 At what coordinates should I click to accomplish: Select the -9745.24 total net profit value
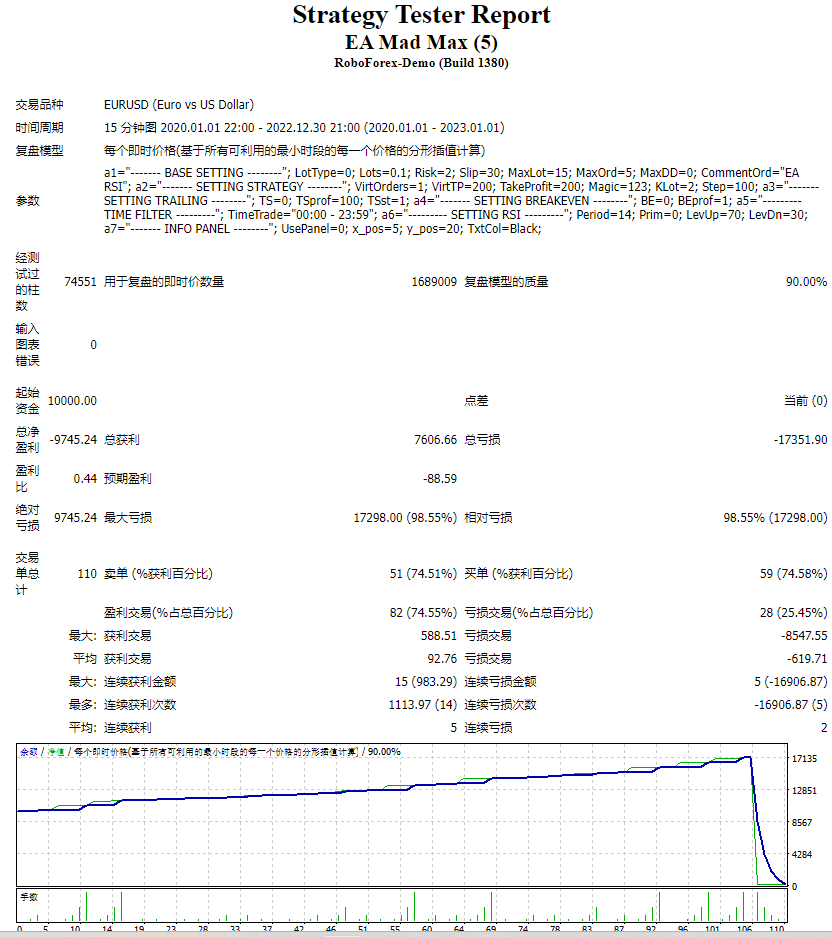click(x=73, y=439)
